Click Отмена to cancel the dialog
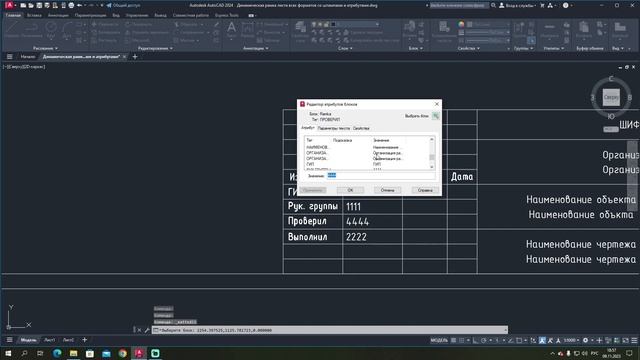 pos(387,190)
